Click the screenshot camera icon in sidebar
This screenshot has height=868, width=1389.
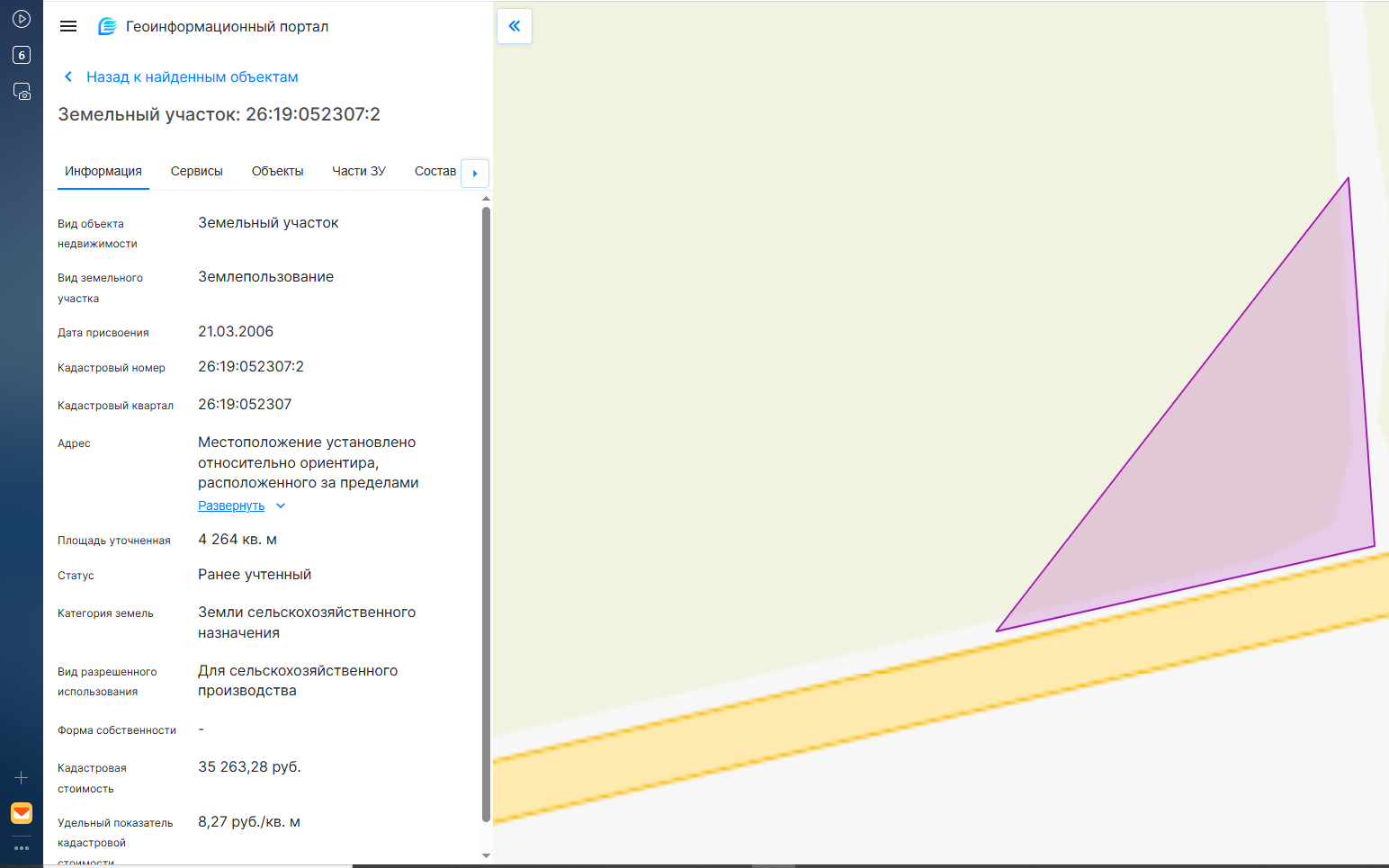coord(22,92)
